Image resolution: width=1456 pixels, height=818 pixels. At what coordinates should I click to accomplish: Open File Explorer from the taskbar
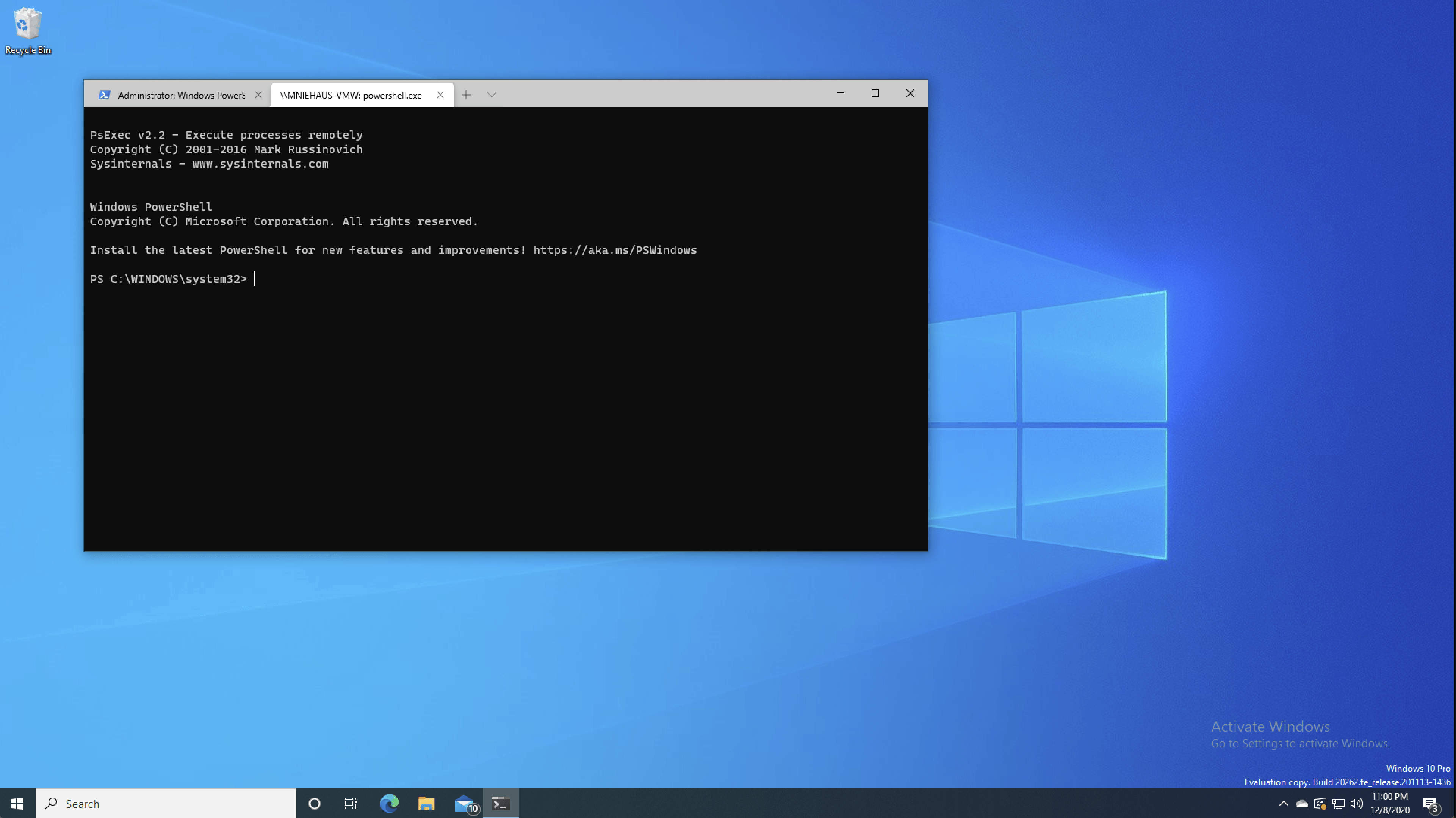coord(426,803)
